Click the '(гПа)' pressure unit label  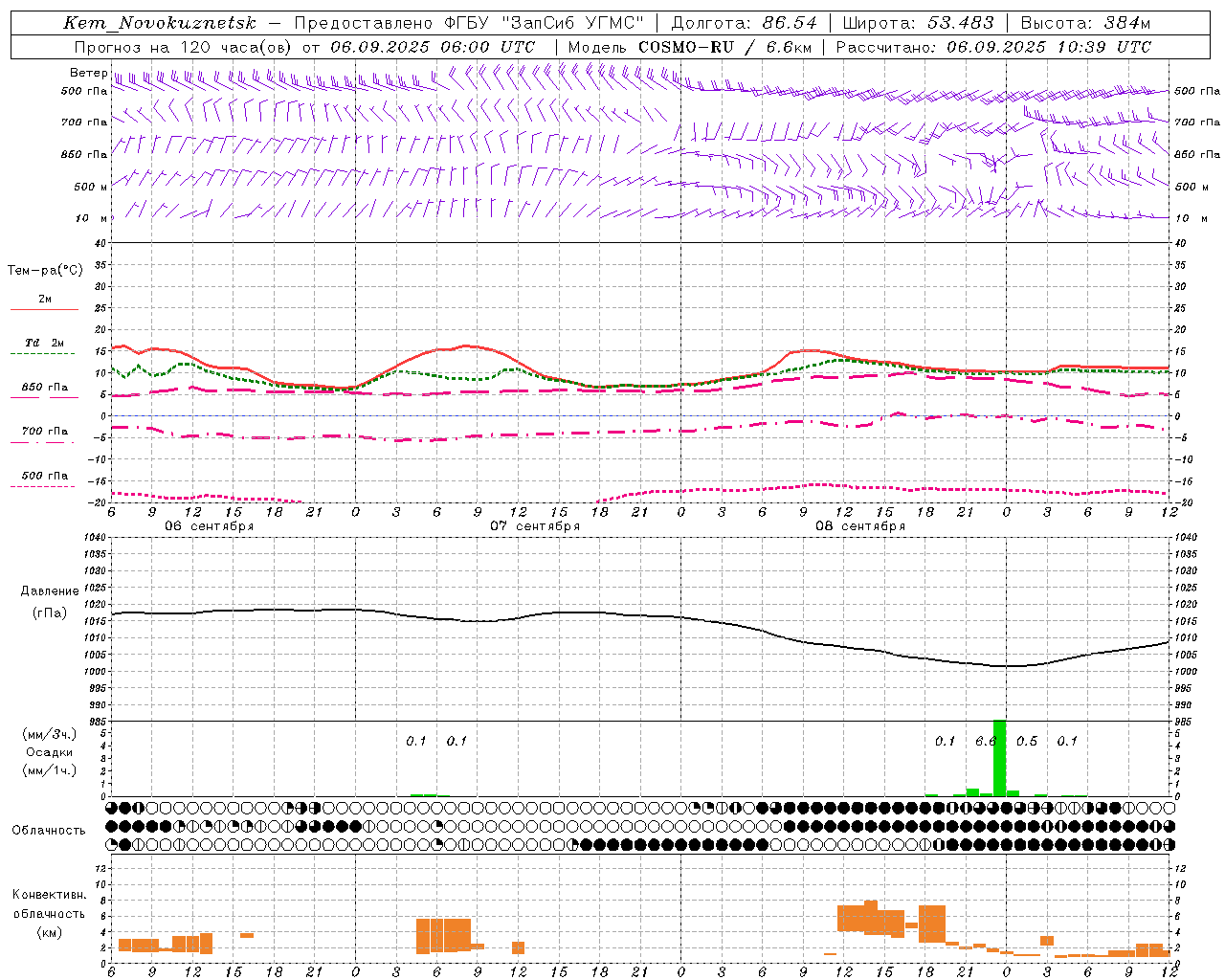[50, 613]
